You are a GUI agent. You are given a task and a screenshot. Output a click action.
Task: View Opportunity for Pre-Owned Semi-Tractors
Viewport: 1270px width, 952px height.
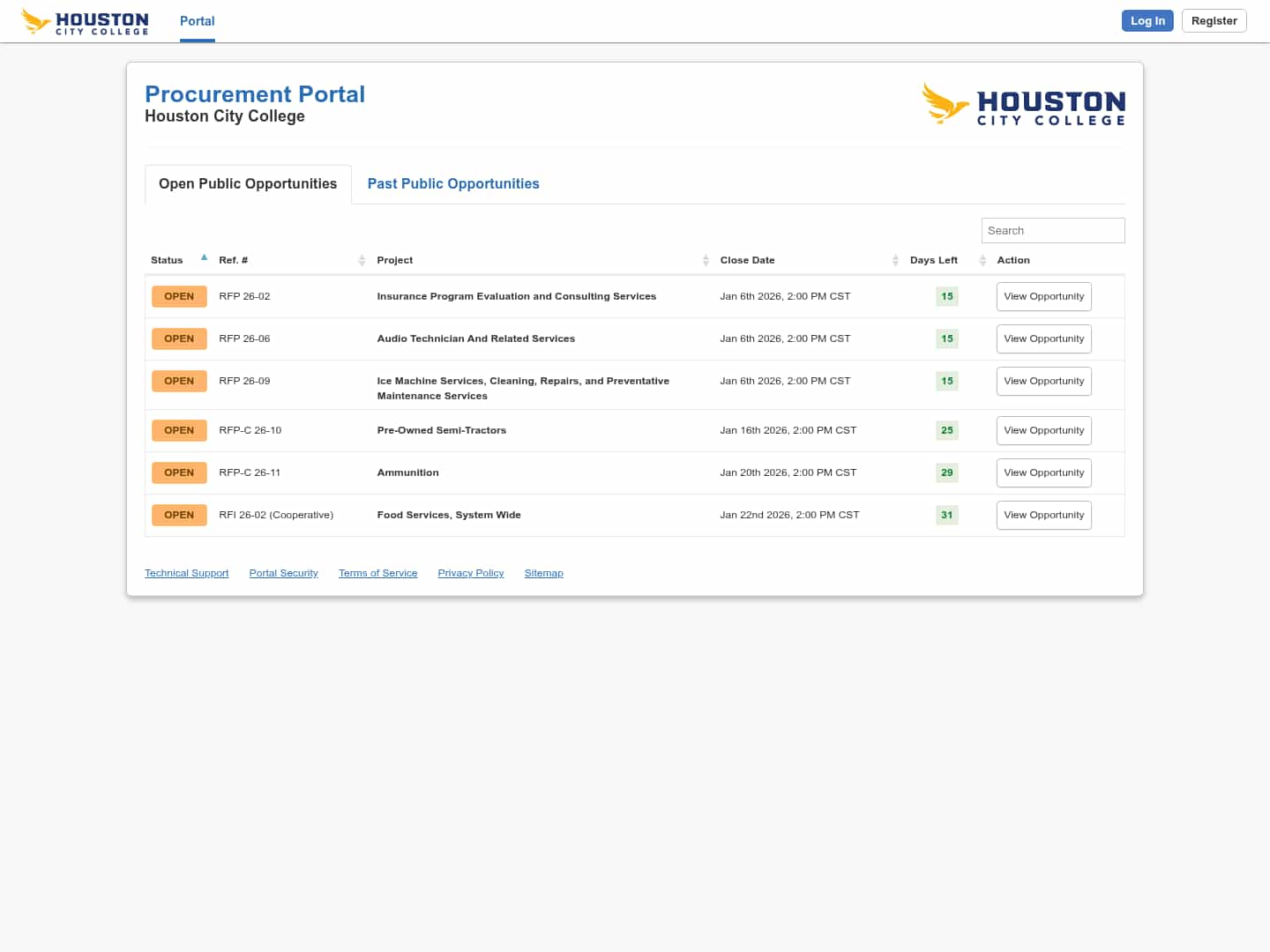(x=1043, y=430)
